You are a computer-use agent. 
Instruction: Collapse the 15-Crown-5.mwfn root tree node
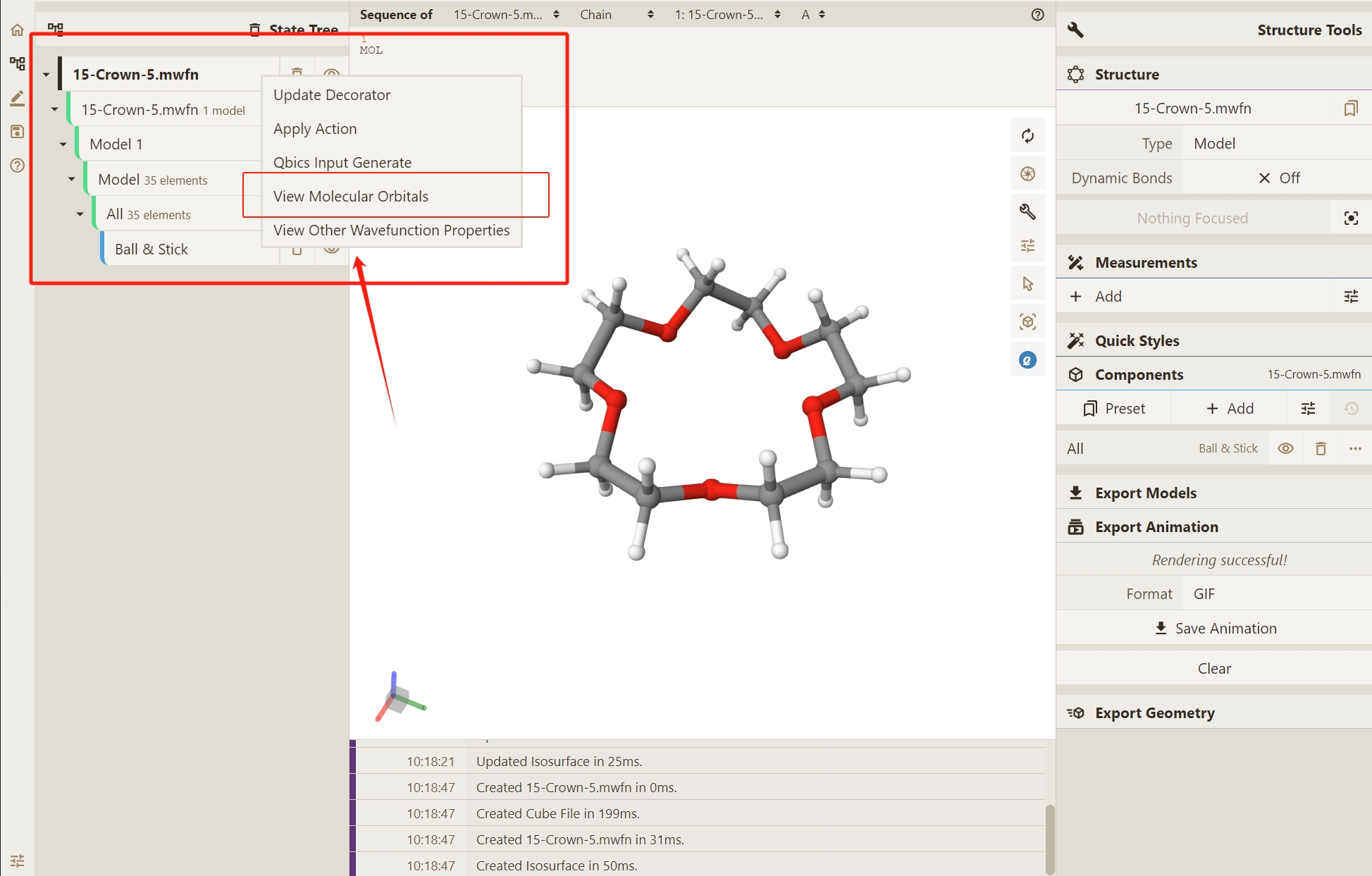tap(47, 75)
